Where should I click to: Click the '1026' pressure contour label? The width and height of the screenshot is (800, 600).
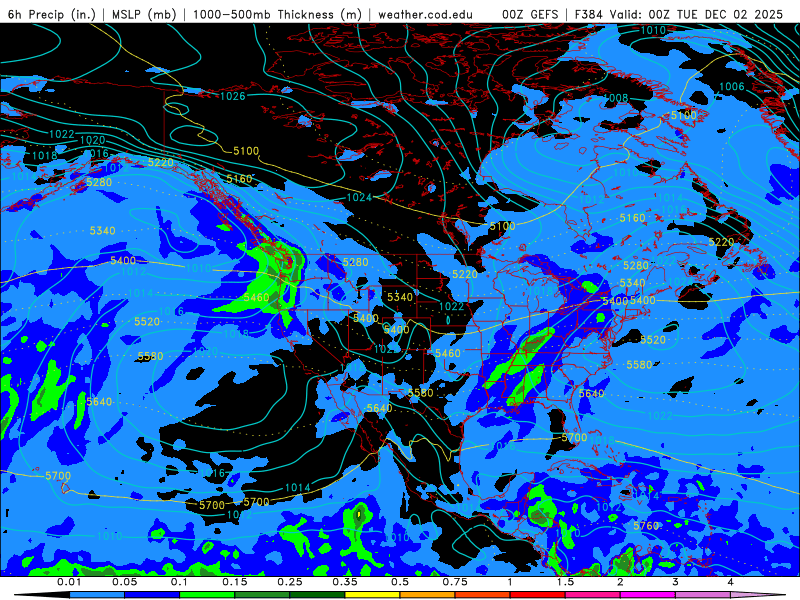coord(233,96)
